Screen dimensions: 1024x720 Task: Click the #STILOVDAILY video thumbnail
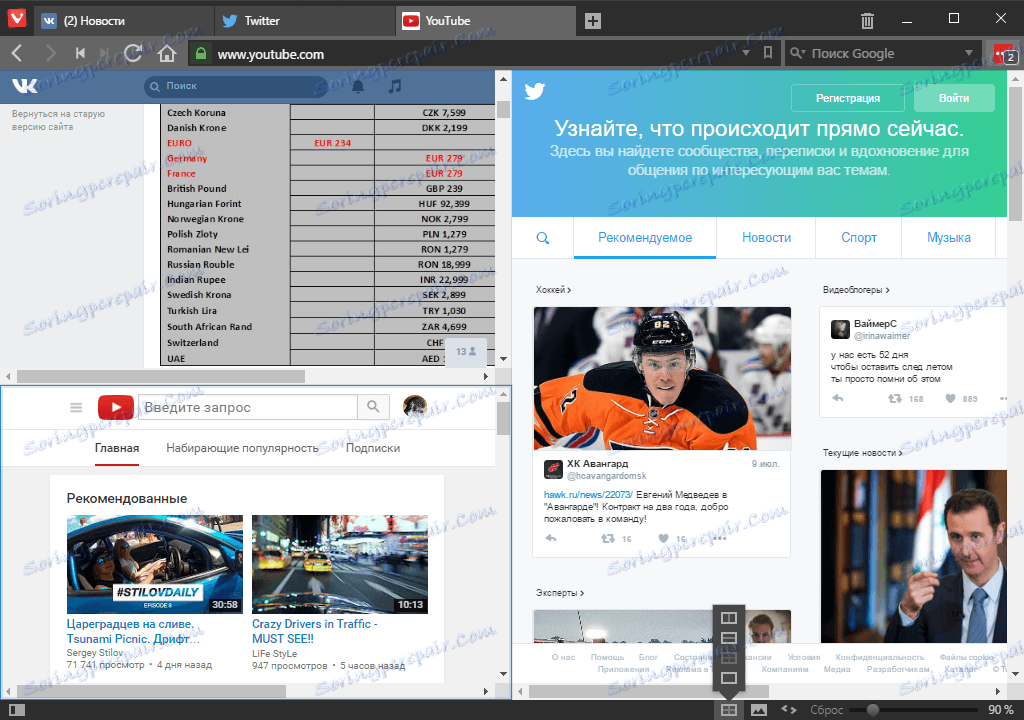[155, 565]
